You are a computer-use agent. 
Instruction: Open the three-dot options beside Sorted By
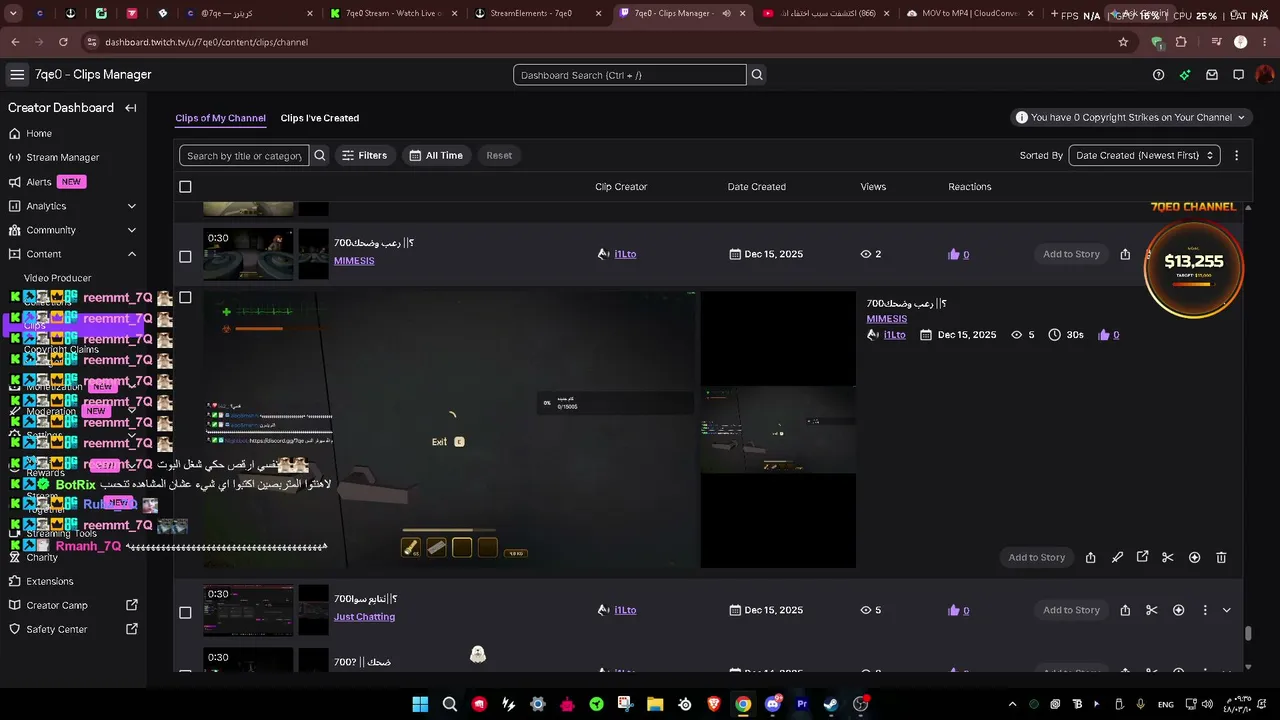click(1237, 155)
